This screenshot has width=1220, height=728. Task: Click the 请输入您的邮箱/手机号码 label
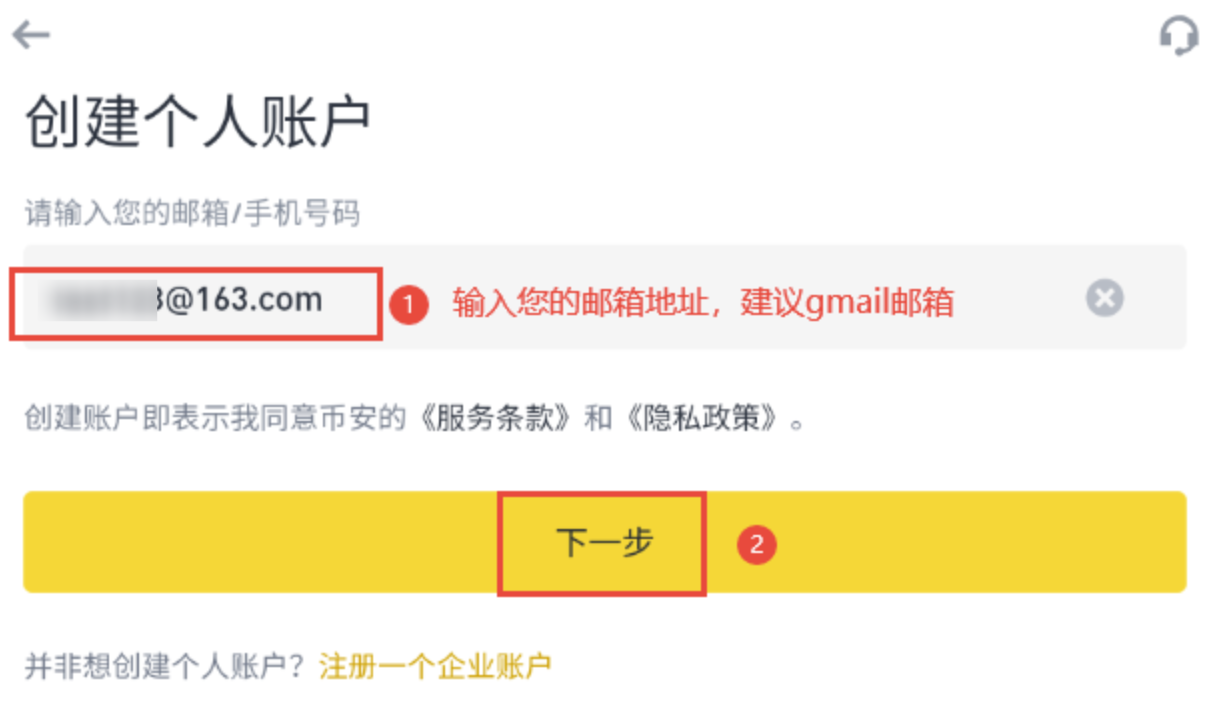tap(192, 213)
